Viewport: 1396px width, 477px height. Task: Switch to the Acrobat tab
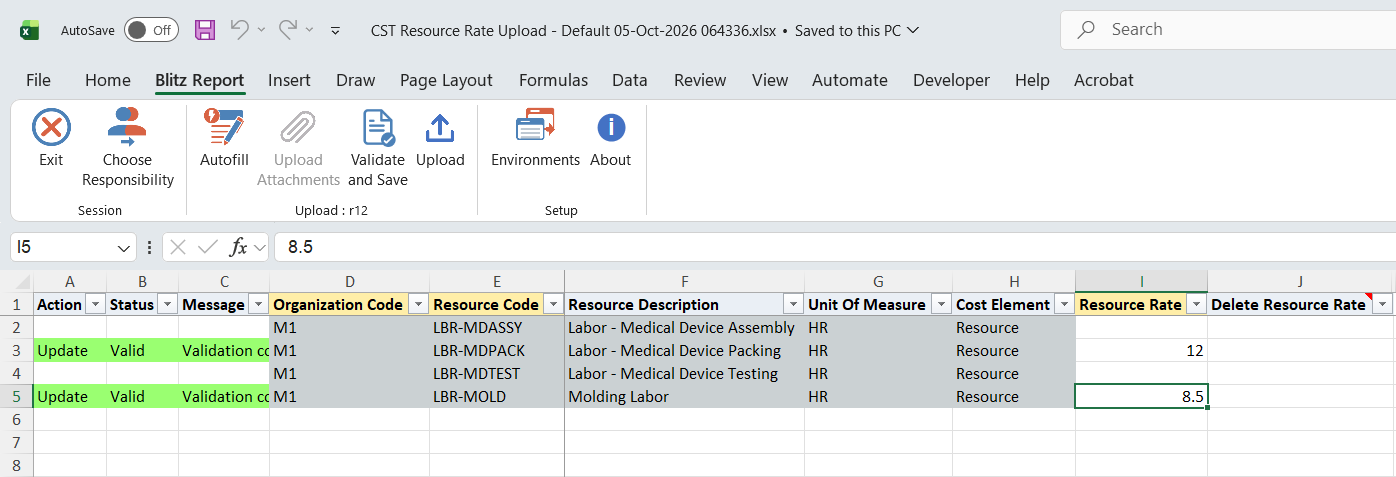(1104, 80)
